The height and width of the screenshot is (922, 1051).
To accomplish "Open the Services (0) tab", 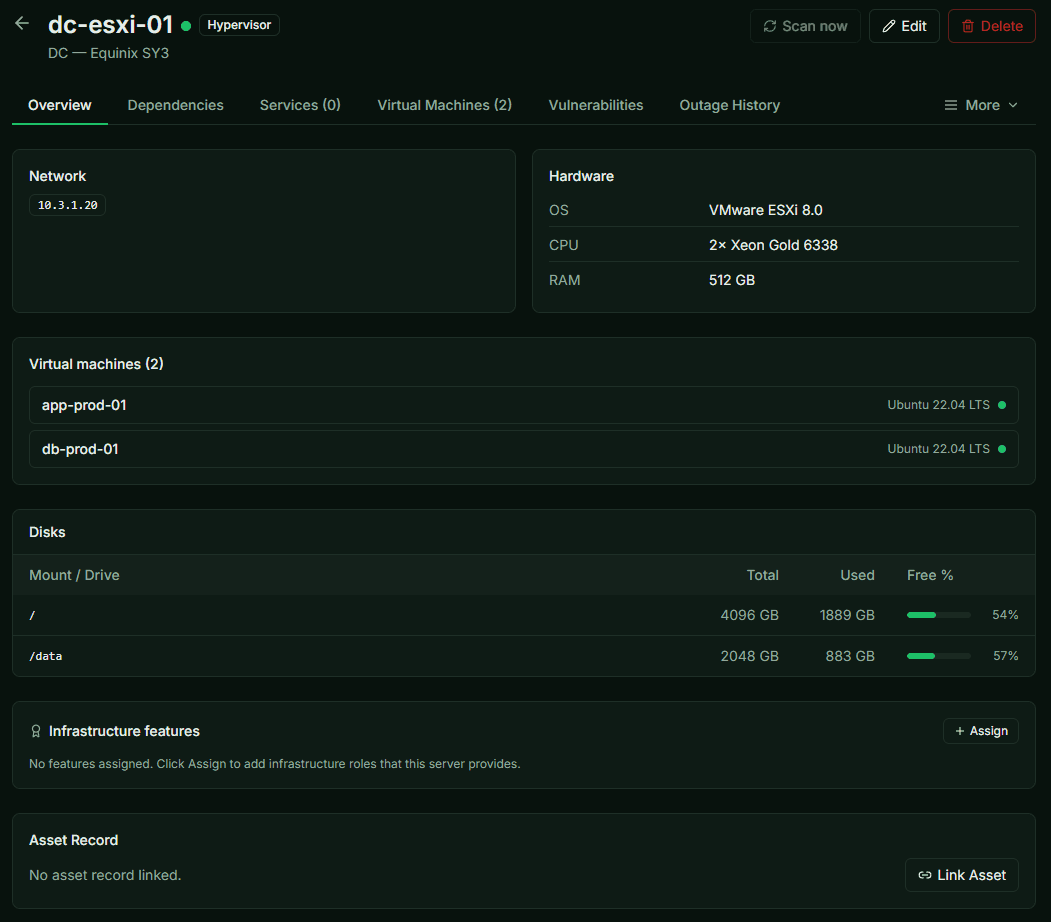I will point(300,105).
